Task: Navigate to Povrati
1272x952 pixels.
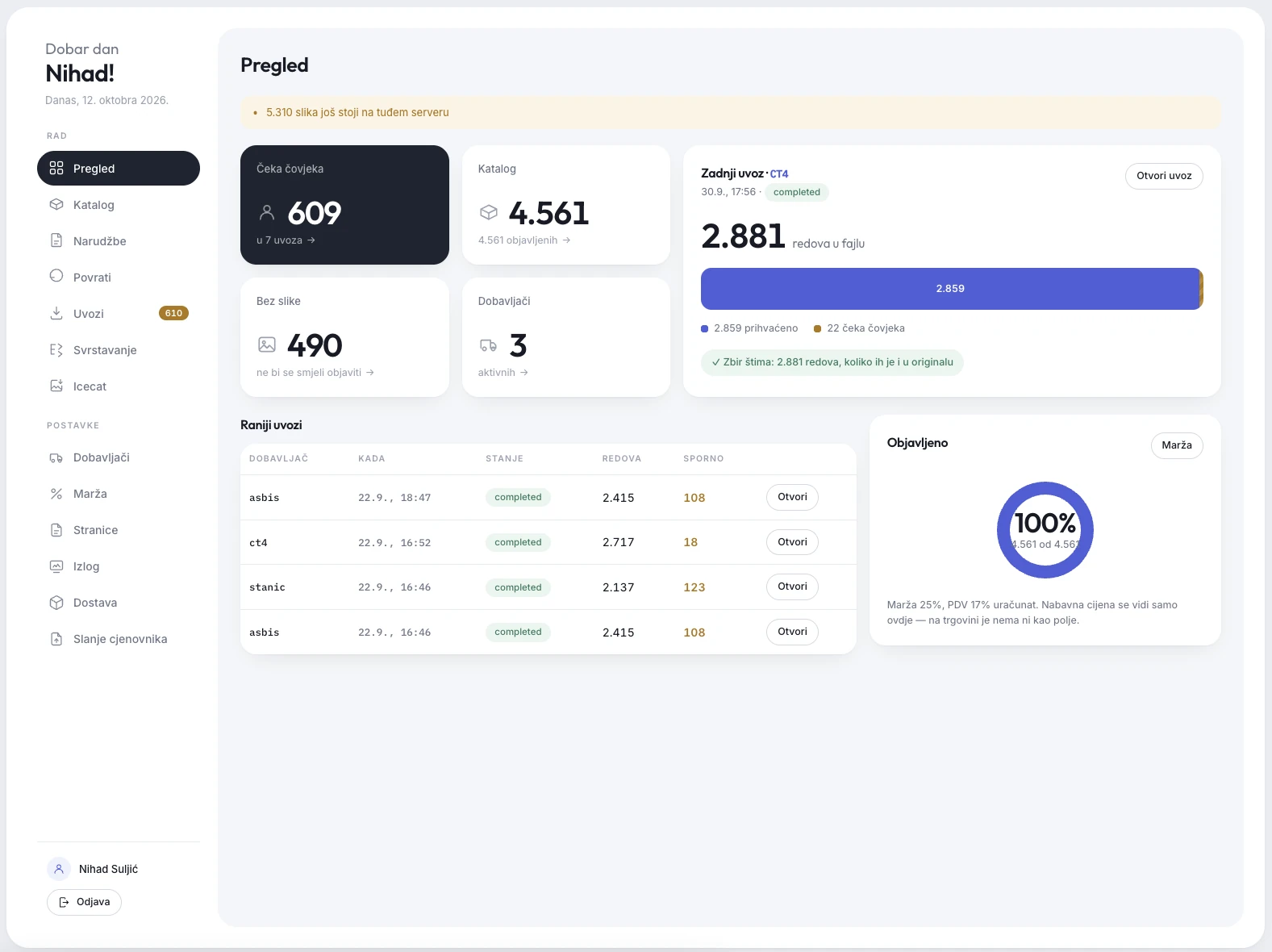Action: coord(119,277)
